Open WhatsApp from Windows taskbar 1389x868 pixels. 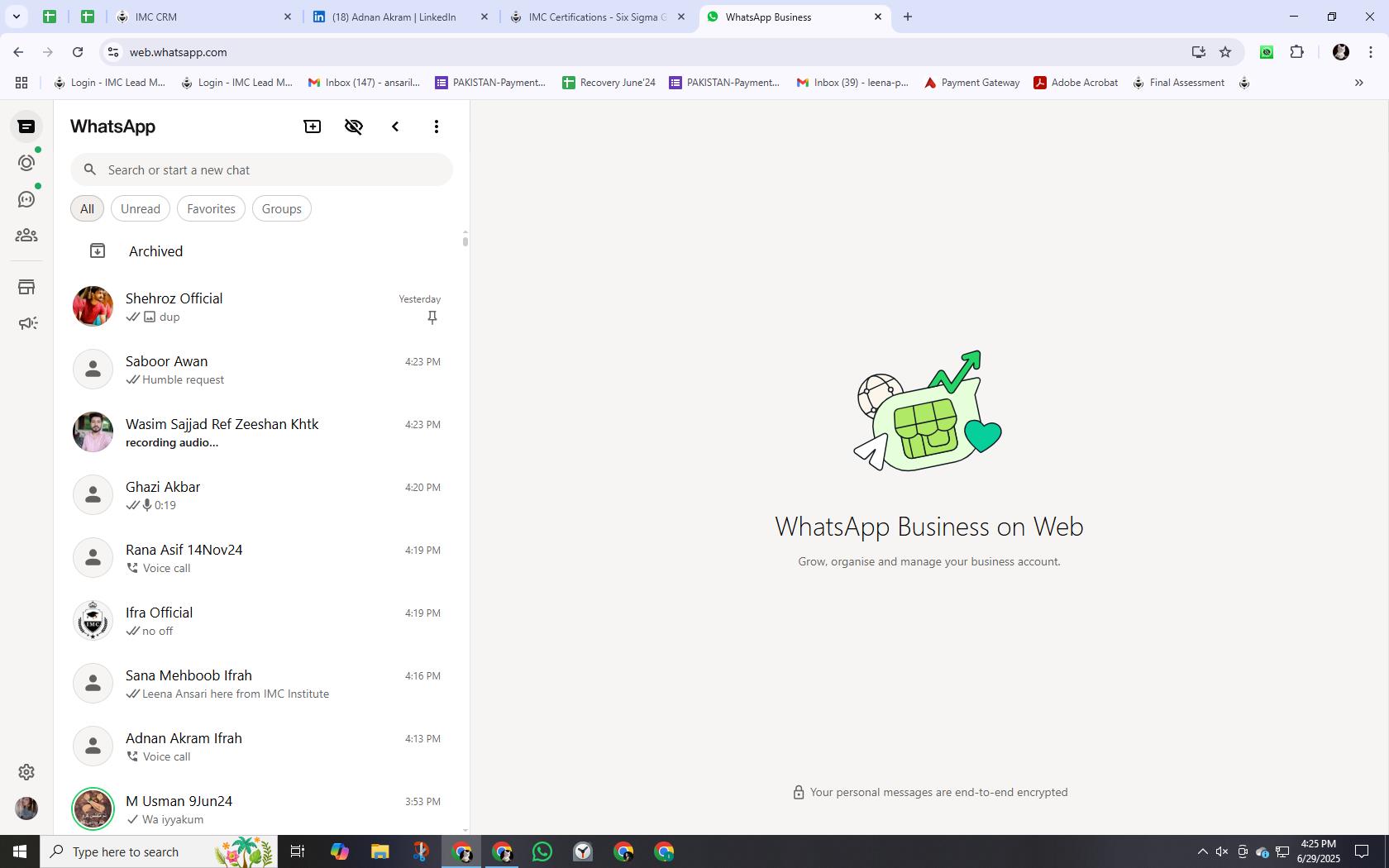click(x=542, y=851)
